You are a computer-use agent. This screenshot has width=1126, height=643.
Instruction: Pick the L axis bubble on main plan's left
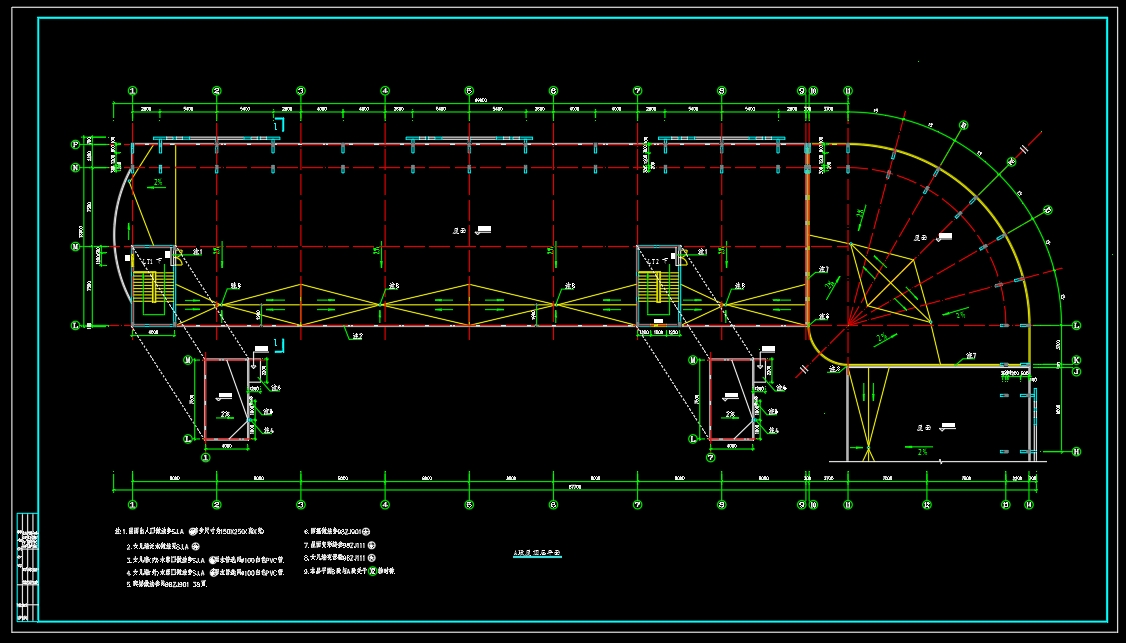pyautogui.click(x=75, y=325)
